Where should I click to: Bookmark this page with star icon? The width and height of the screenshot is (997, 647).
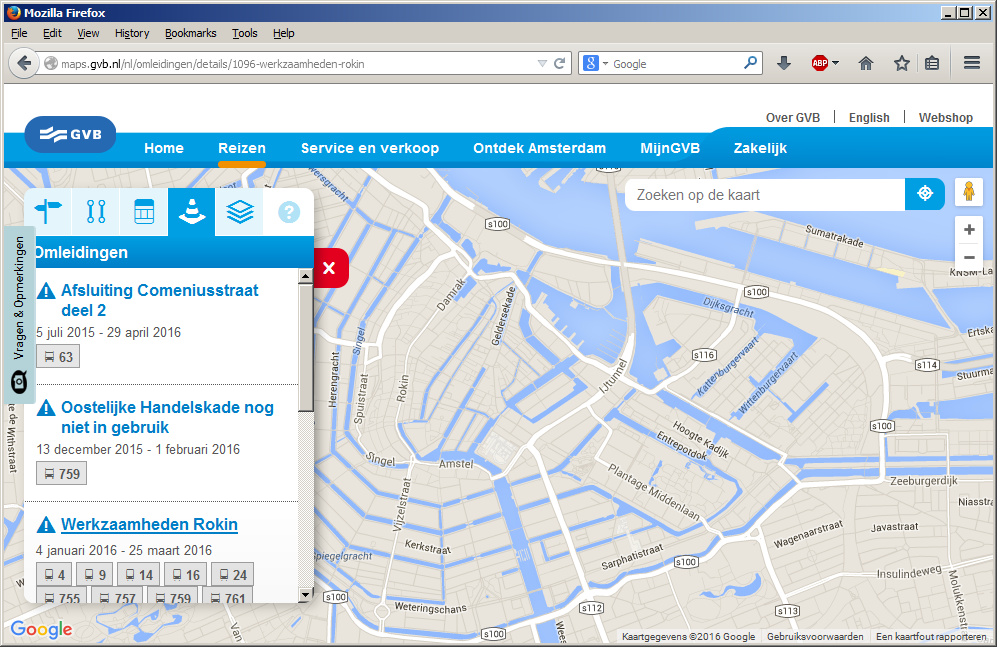tap(902, 63)
